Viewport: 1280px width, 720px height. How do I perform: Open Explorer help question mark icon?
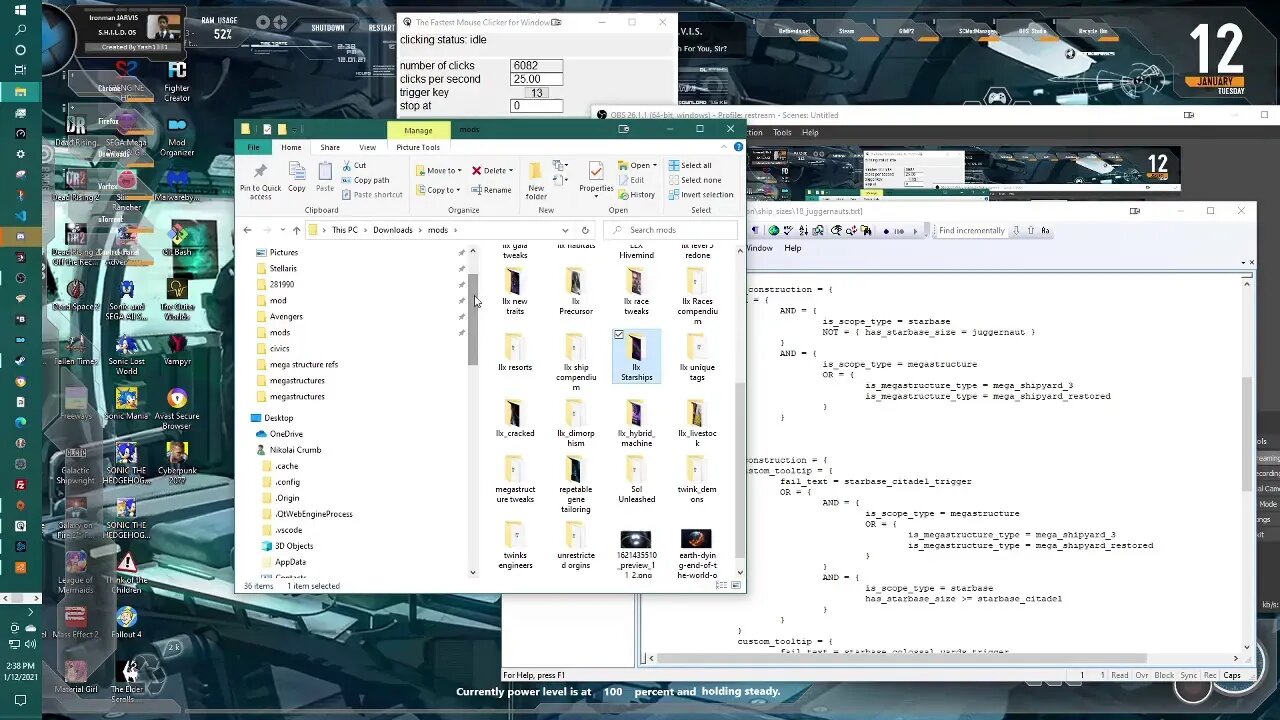738,147
